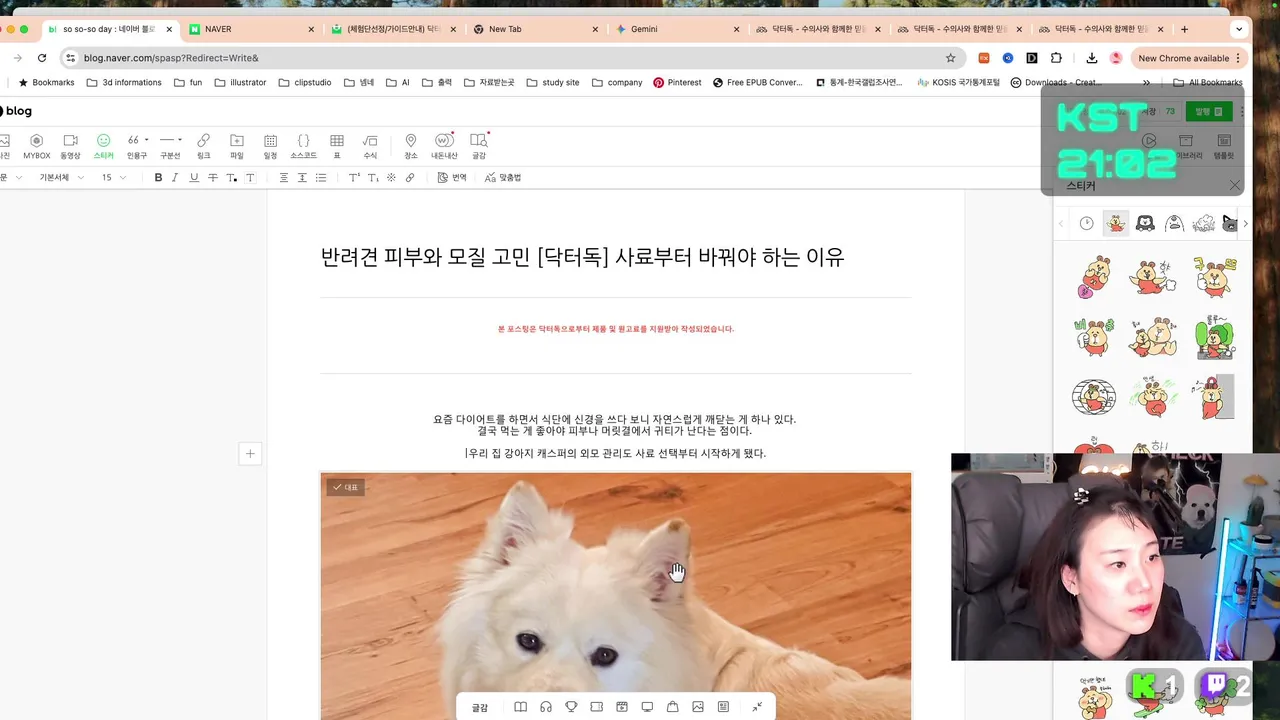This screenshot has width=1280, height=720.
Task: Click the trophy icon in 글감 bar
Action: (571, 707)
